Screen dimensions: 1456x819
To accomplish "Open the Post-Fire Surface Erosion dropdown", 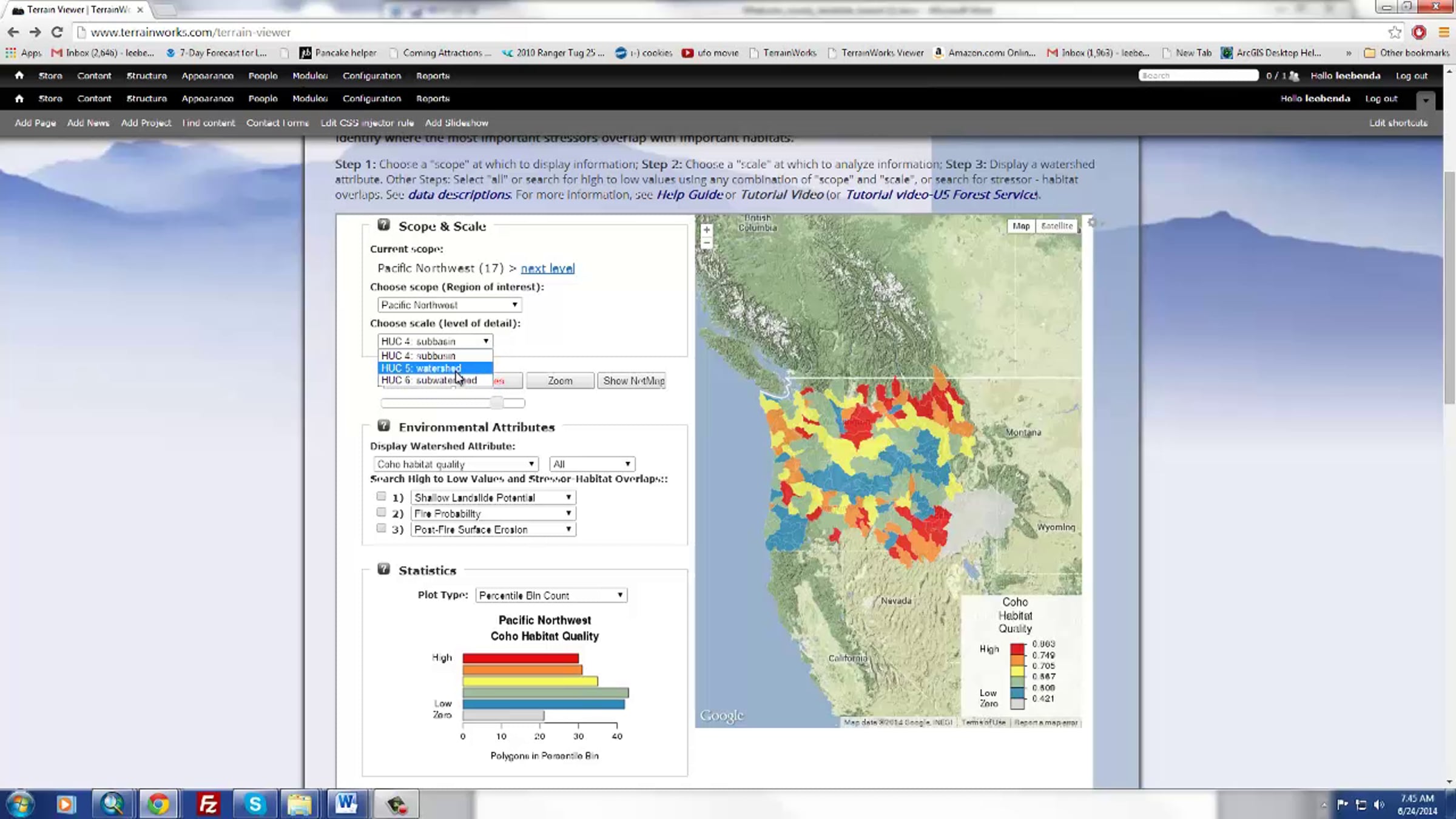I will pyautogui.click(x=493, y=529).
